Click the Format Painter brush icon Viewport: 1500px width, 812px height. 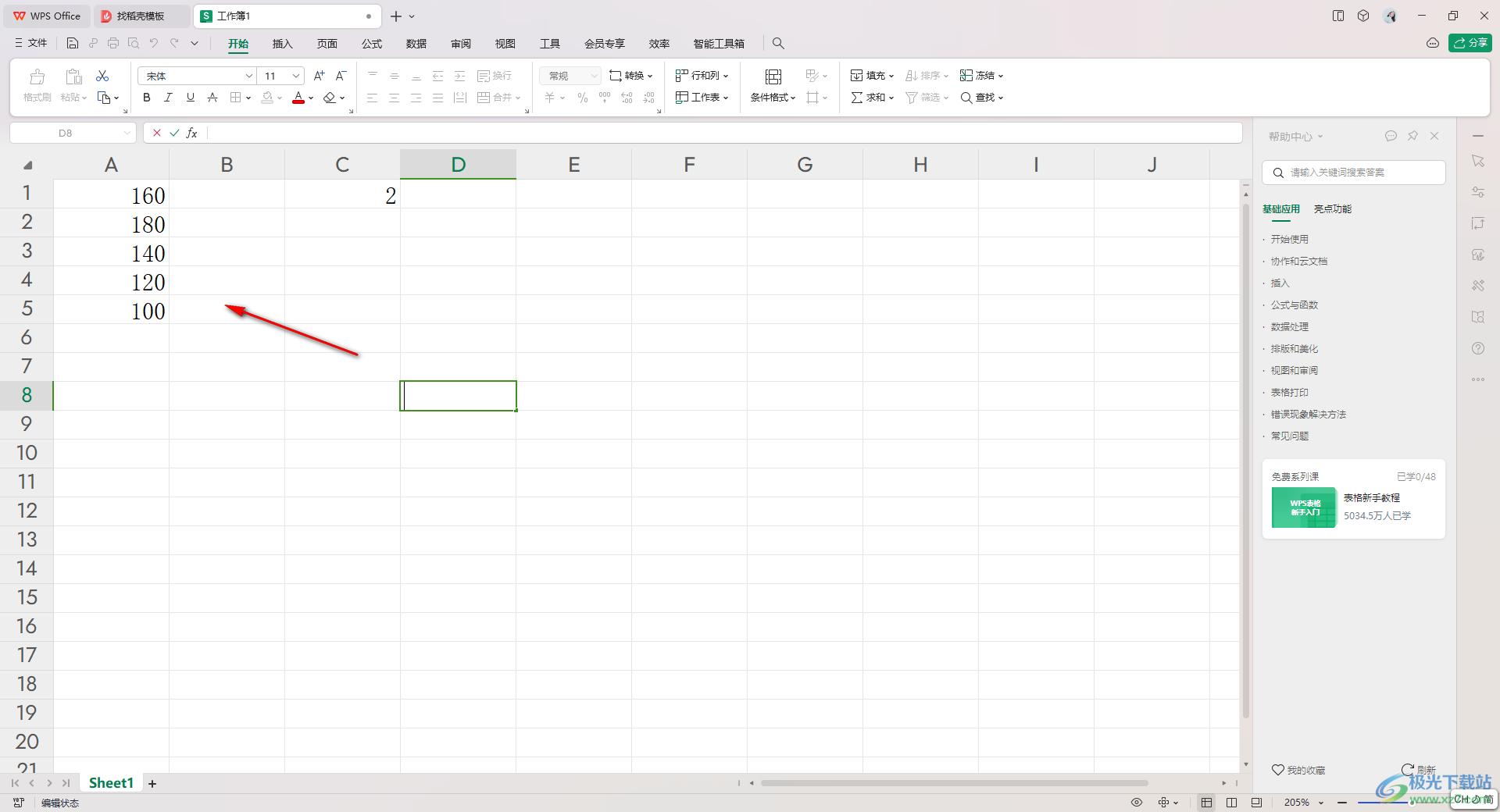pyautogui.click(x=37, y=77)
